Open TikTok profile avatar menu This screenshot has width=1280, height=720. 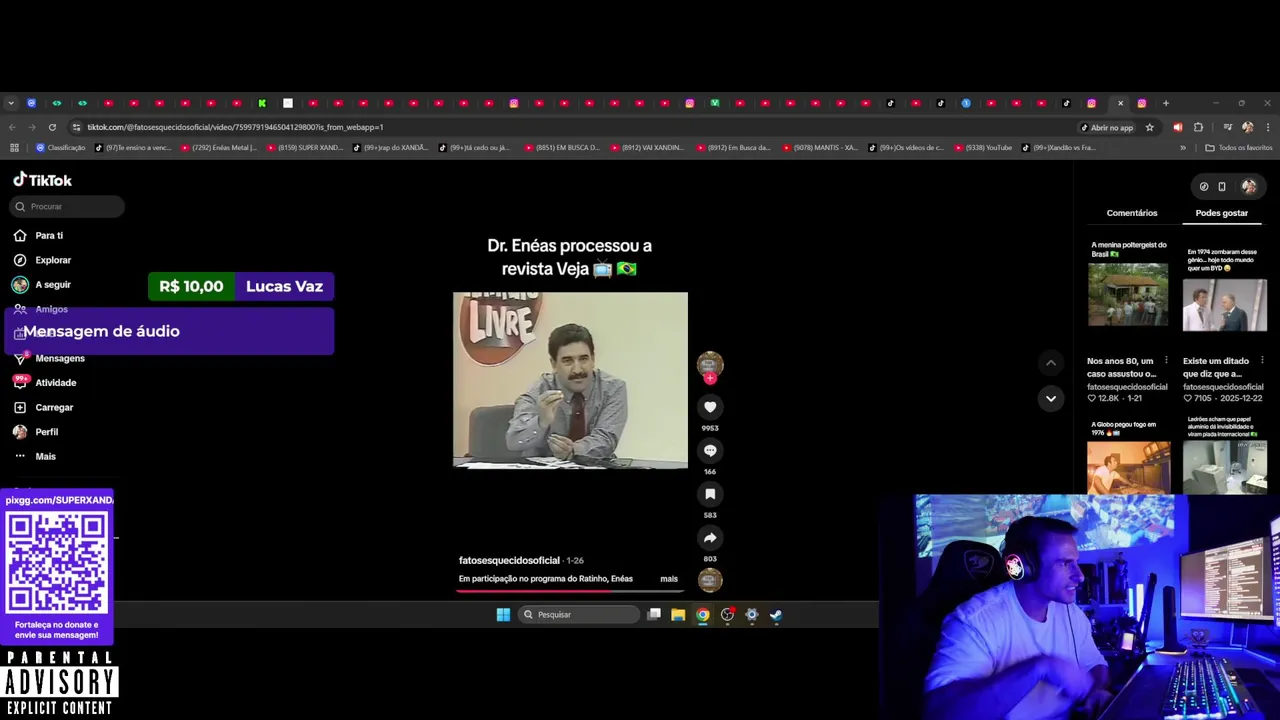pyautogui.click(x=1249, y=186)
